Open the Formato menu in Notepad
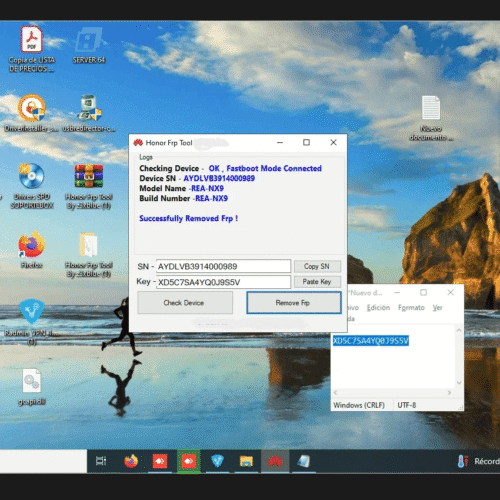Viewport: 500px width, 500px height. coord(411,307)
